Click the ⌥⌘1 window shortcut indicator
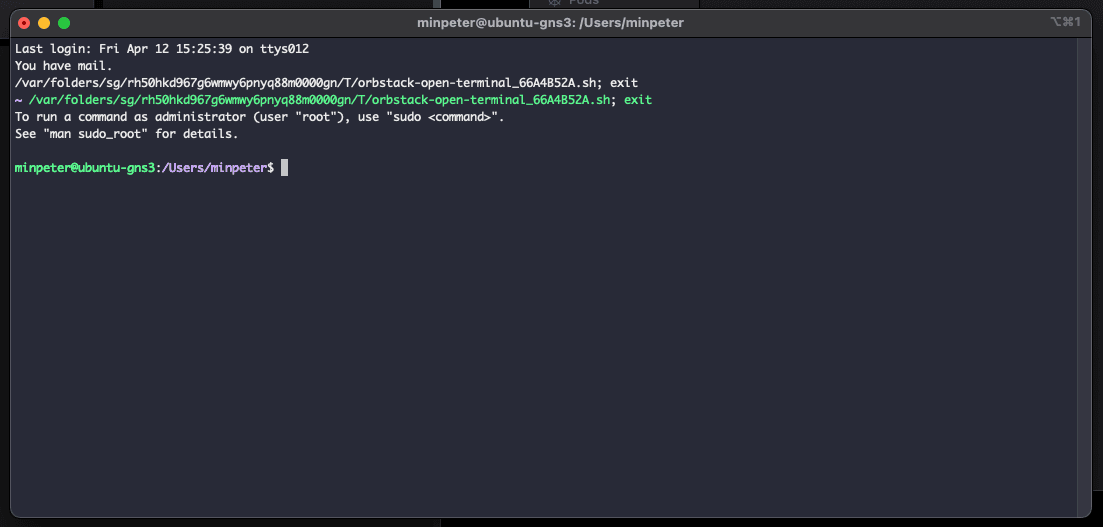Viewport: 1103px width, 527px height. [1066, 22]
